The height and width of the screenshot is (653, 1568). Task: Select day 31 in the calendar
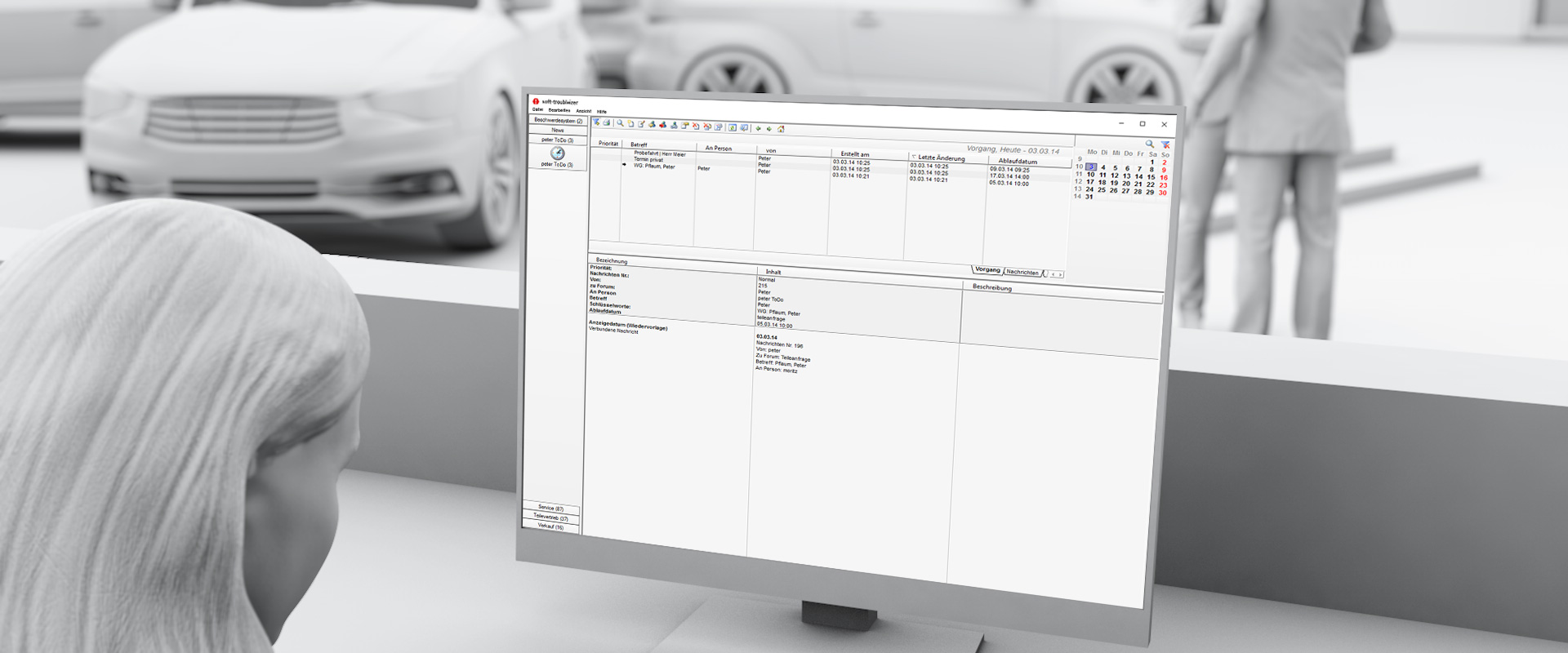click(x=1089, y=197)
